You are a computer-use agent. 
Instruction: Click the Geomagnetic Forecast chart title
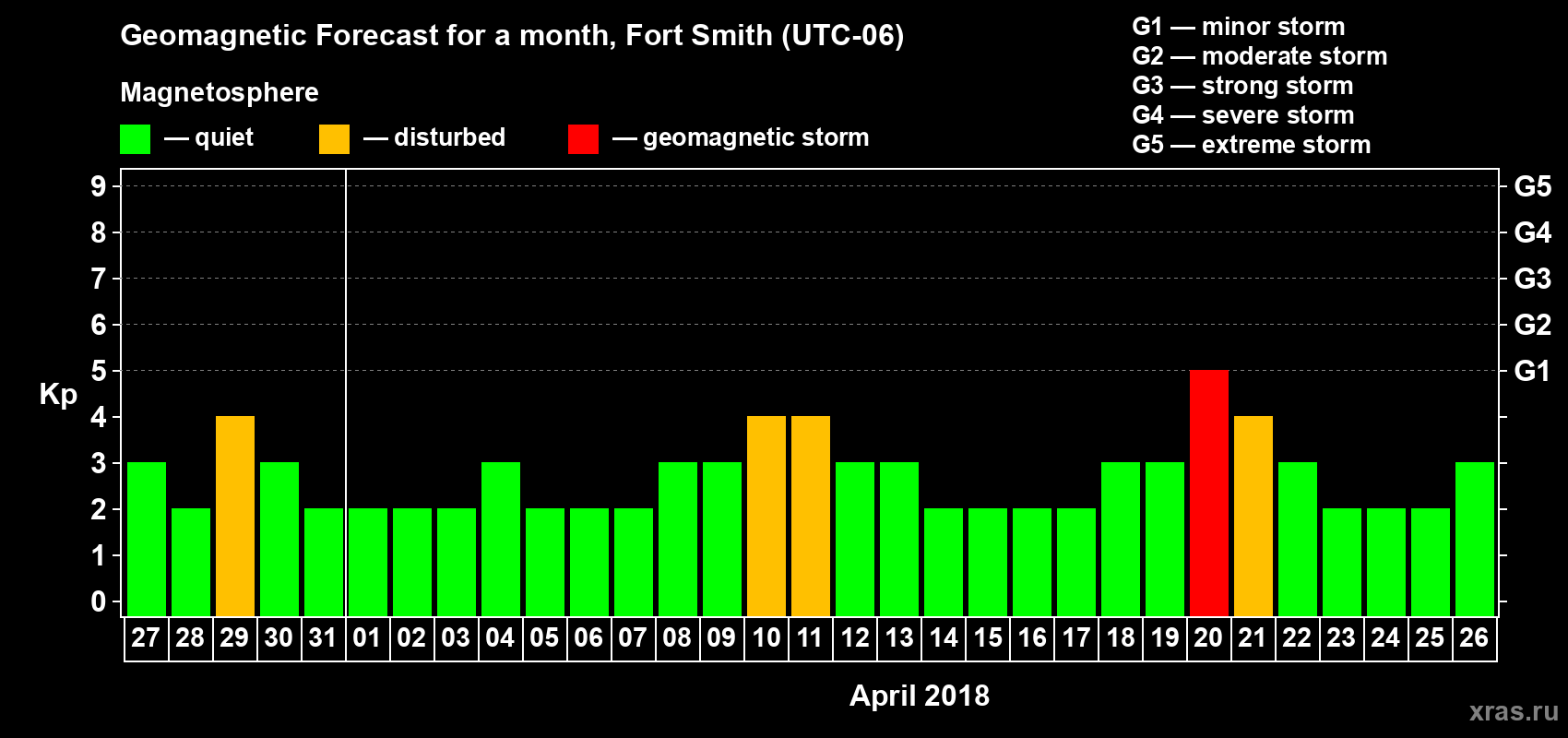pyautogui.click(x=512, y=36)
